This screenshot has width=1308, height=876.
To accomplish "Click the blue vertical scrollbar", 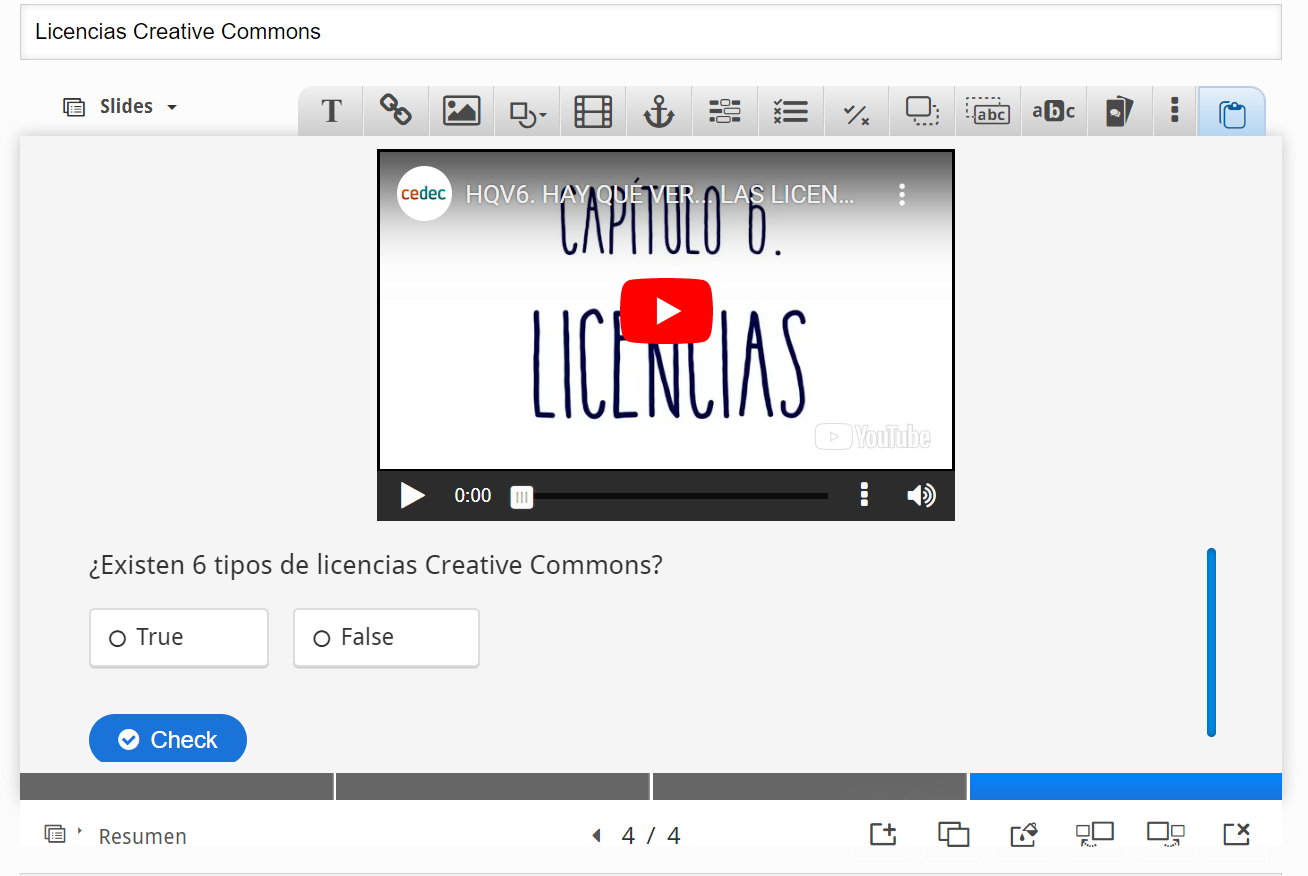I will pos(1211,642).
